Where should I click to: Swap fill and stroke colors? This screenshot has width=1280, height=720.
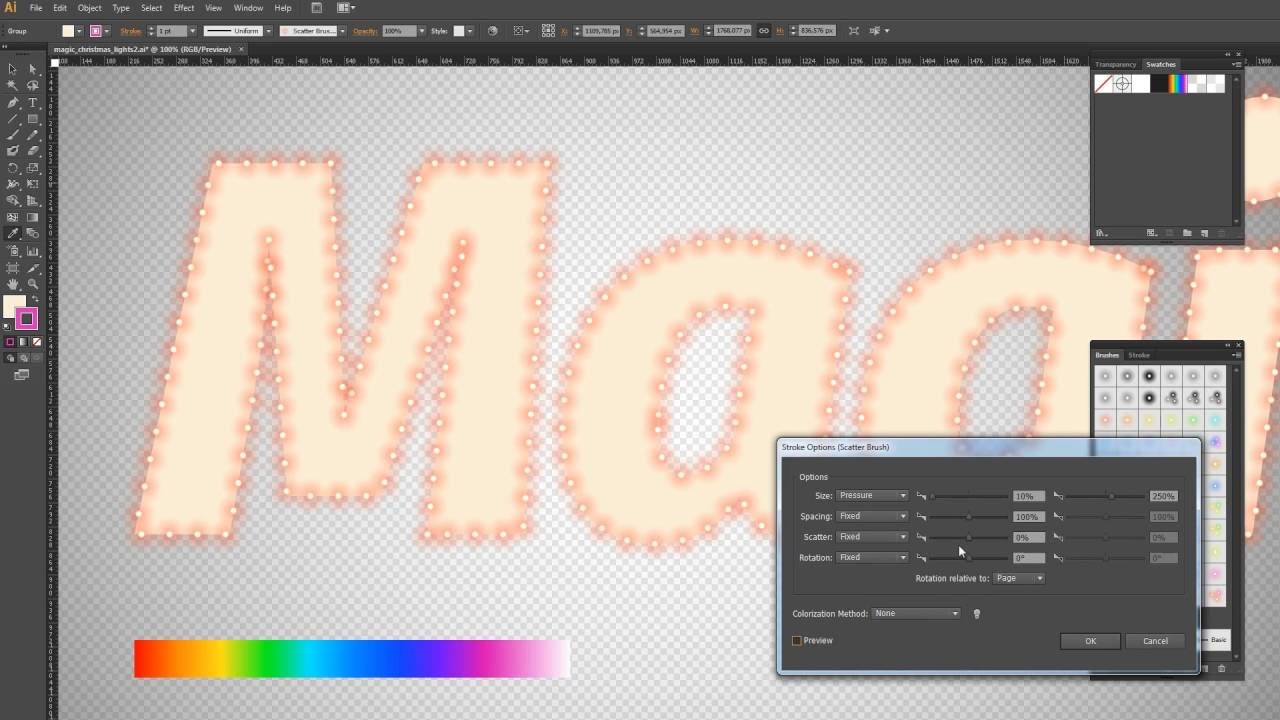(35, 298)
